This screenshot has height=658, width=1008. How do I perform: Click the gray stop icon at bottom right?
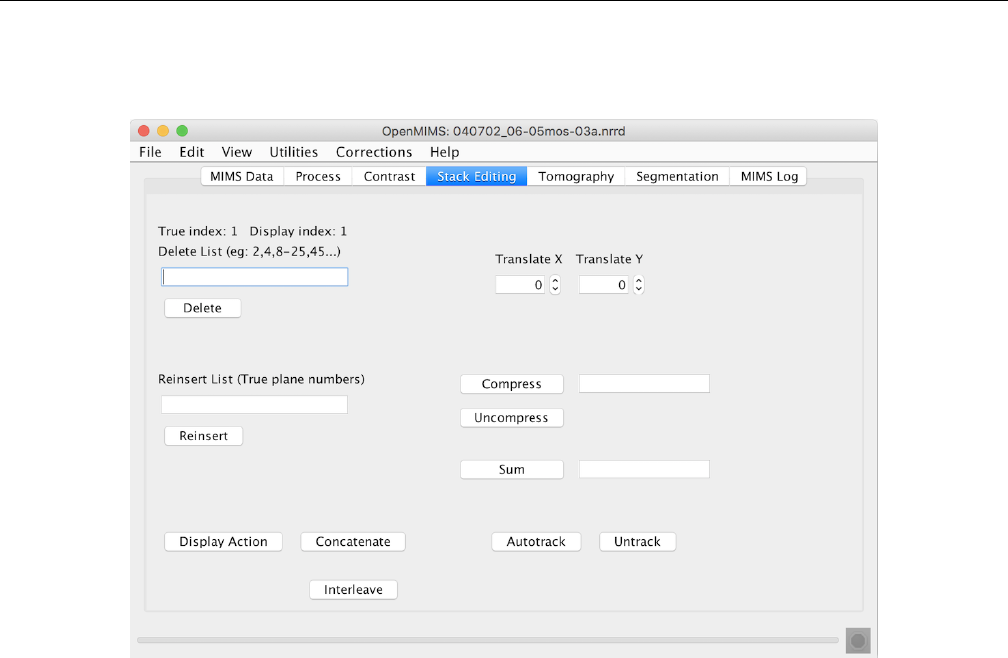tap(858, 641)
